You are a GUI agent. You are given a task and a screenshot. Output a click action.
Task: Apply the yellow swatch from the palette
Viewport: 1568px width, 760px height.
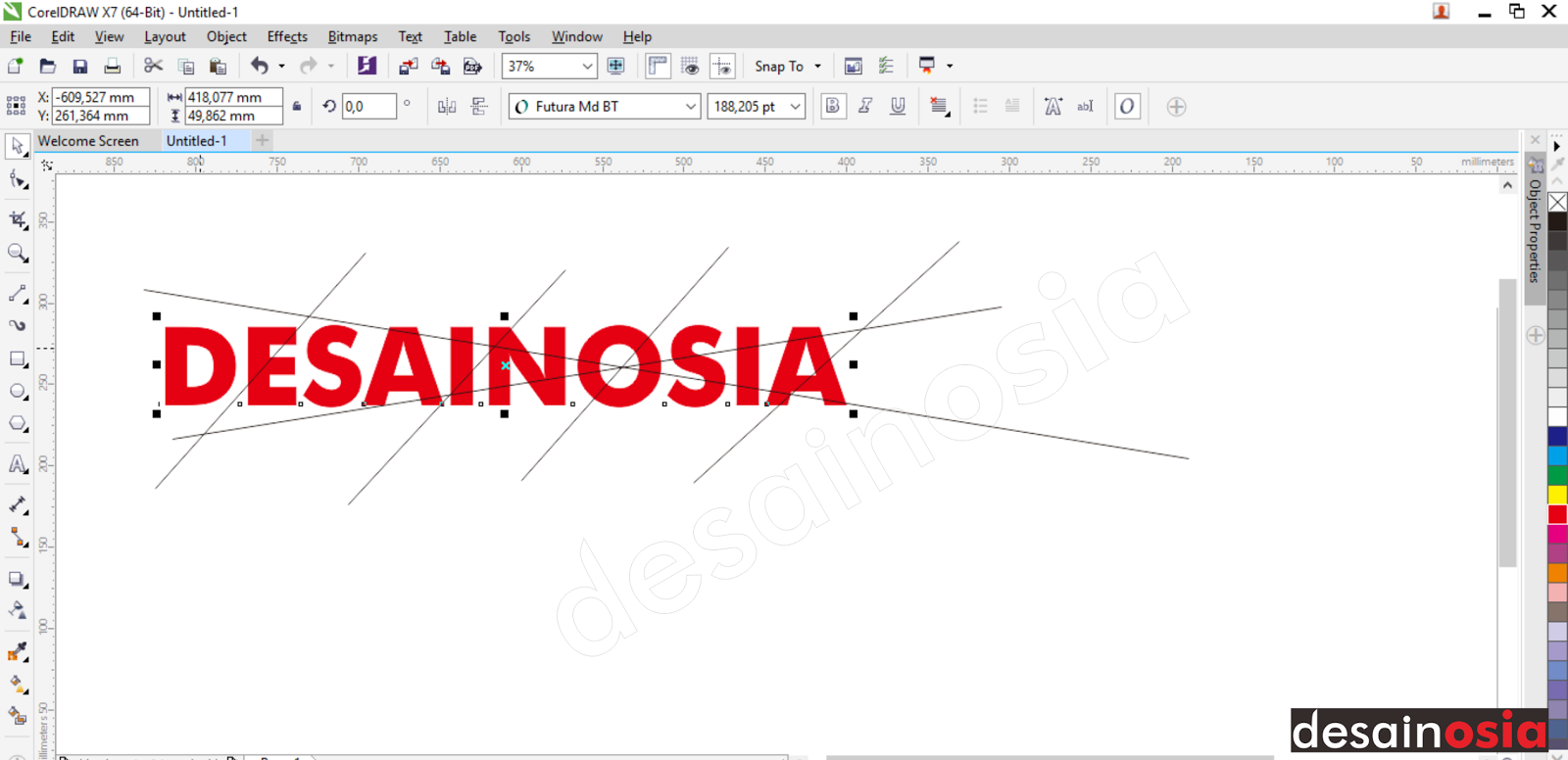[x=1557, y=495]
